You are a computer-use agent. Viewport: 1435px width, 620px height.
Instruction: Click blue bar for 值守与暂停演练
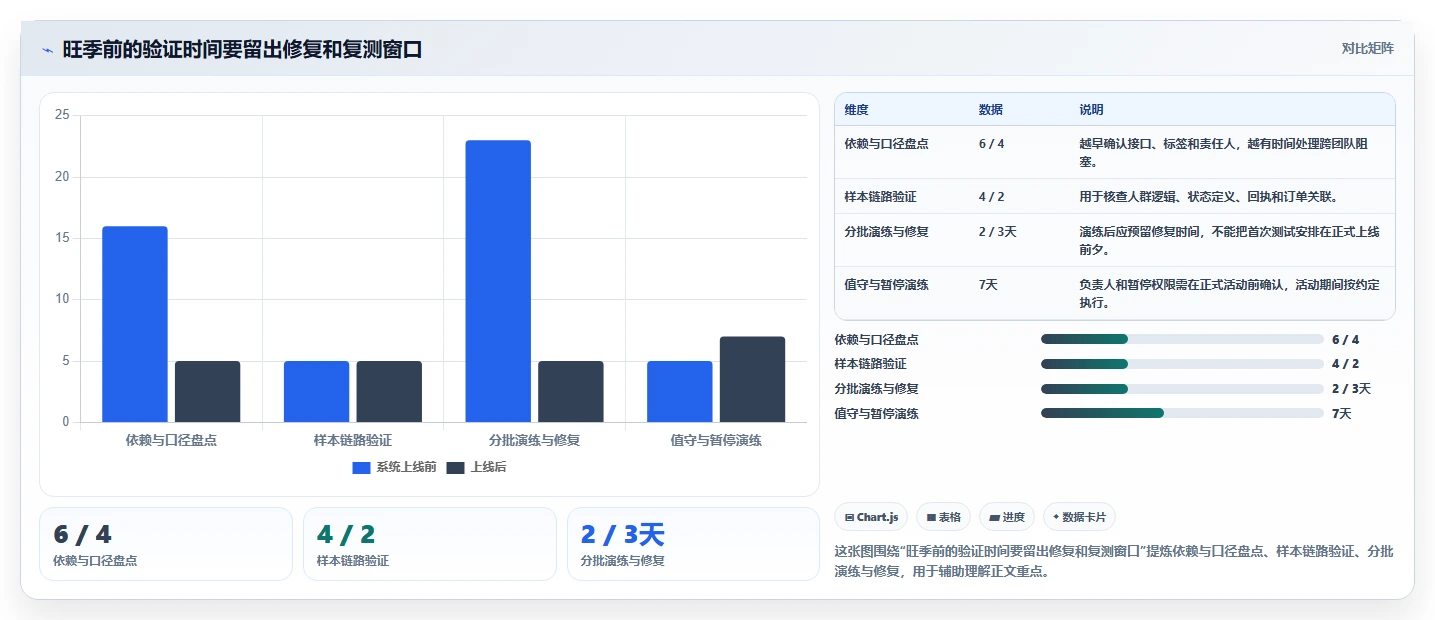(x=680, y=391)
